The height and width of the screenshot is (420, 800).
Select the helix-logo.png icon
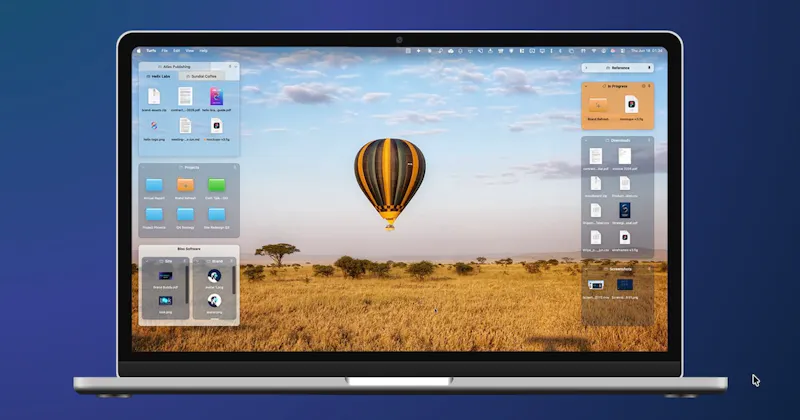pyautogui.click(x=154, y=126)
